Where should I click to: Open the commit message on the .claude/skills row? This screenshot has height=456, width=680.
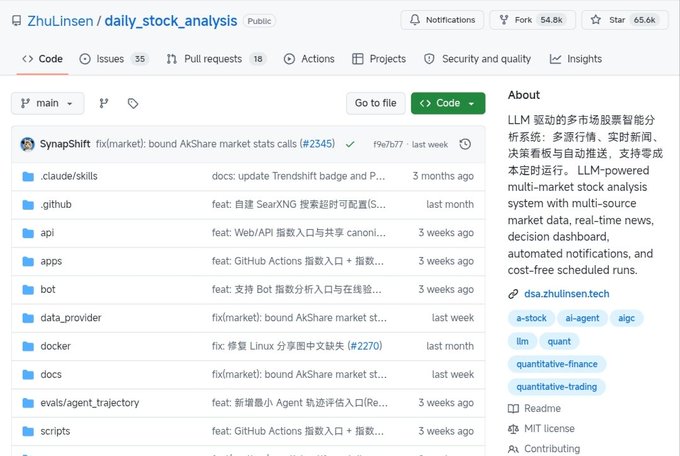click(x=298, y=176)
